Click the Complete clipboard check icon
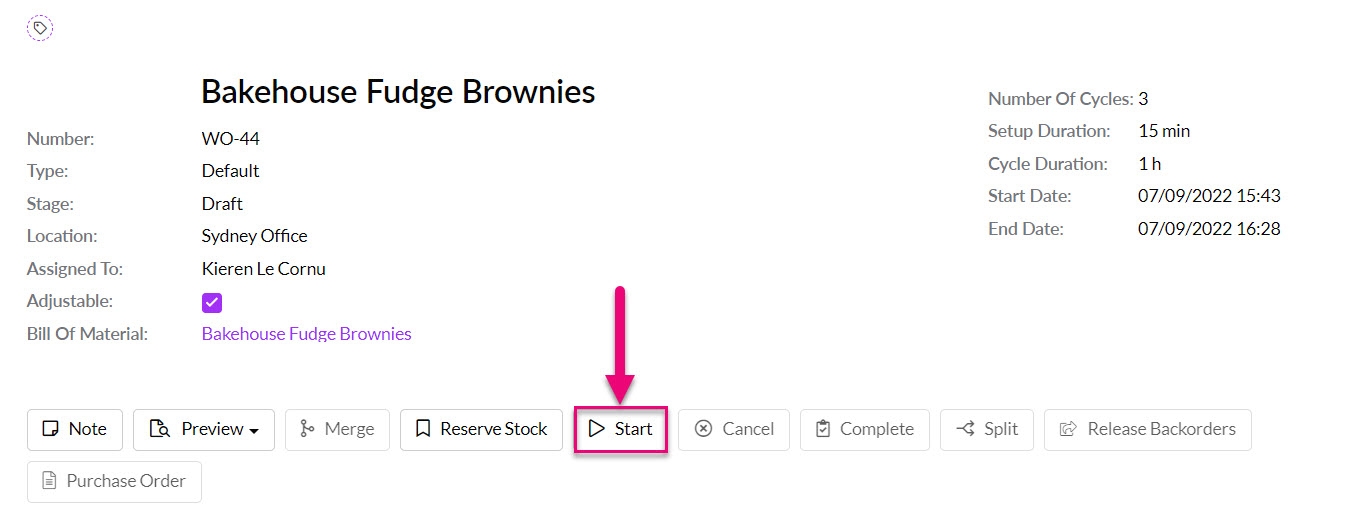This screenshot has width=1357, height=517. point(824,429)
